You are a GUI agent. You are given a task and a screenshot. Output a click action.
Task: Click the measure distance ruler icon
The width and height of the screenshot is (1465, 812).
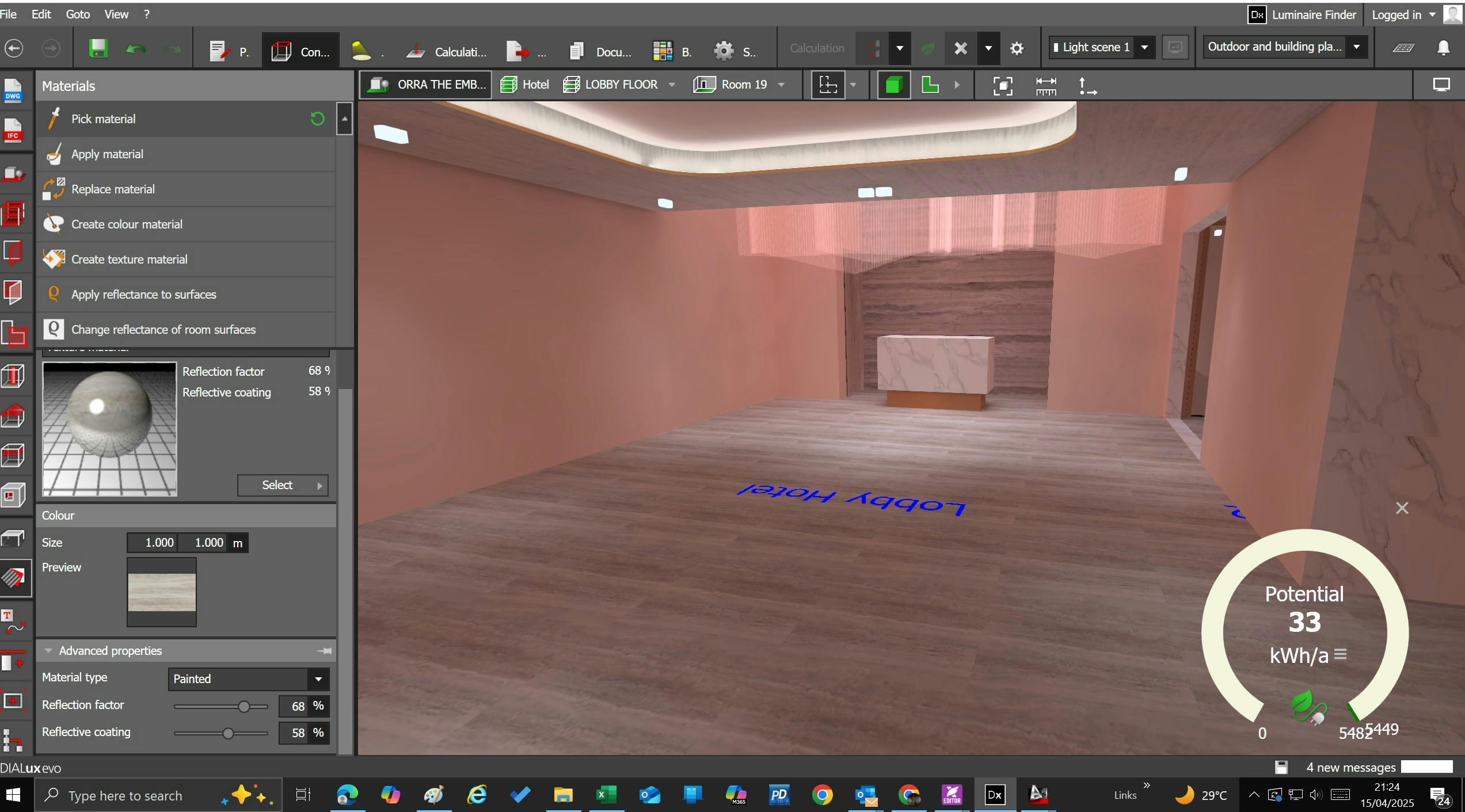tap(1045, 86)
